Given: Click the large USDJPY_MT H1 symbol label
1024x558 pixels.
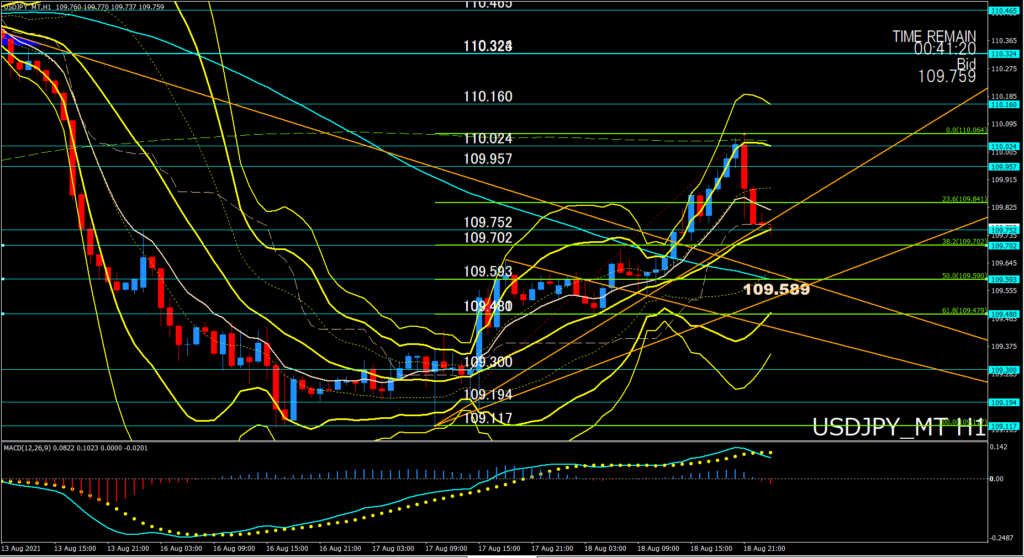Looking at the screenshot, I should (899, 428).
